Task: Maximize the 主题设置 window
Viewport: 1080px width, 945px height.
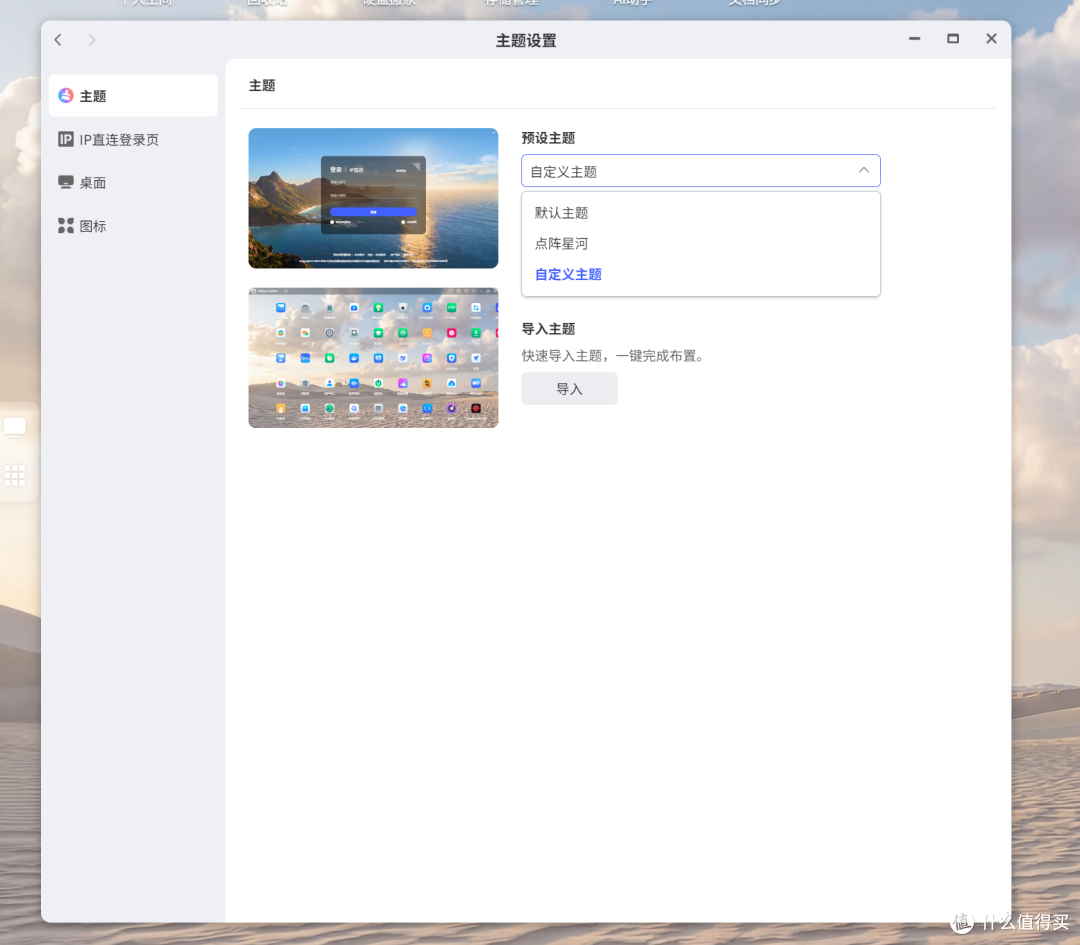Action: point(953,39)
